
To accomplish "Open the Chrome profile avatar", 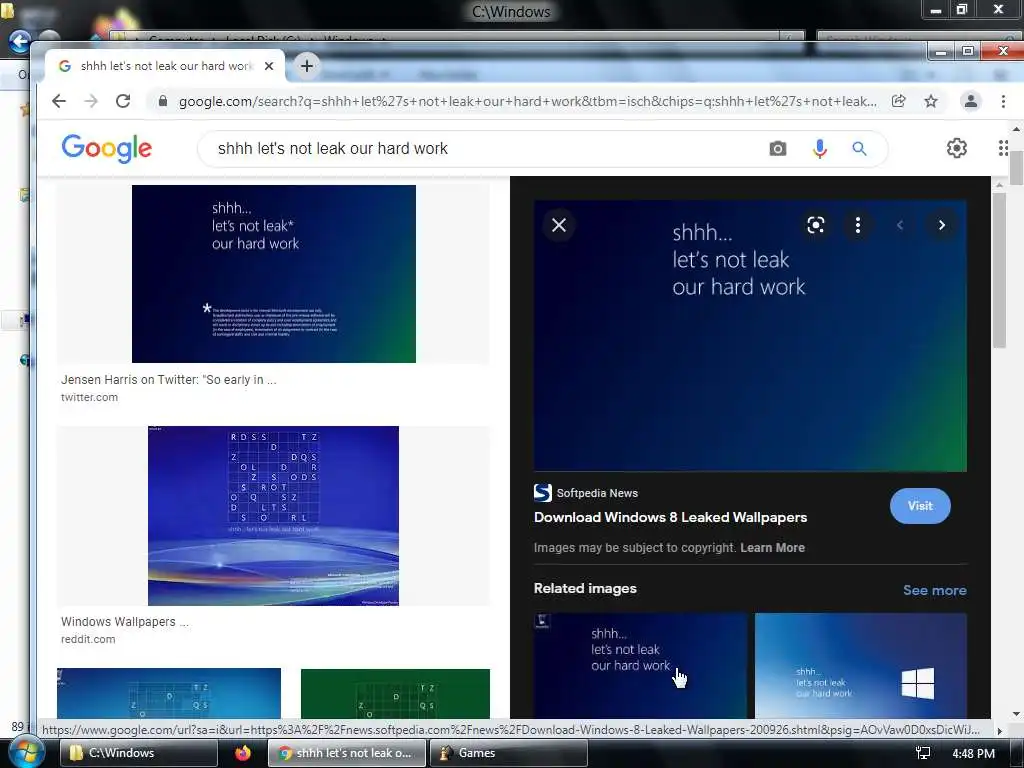I will [x=970, y=101].
